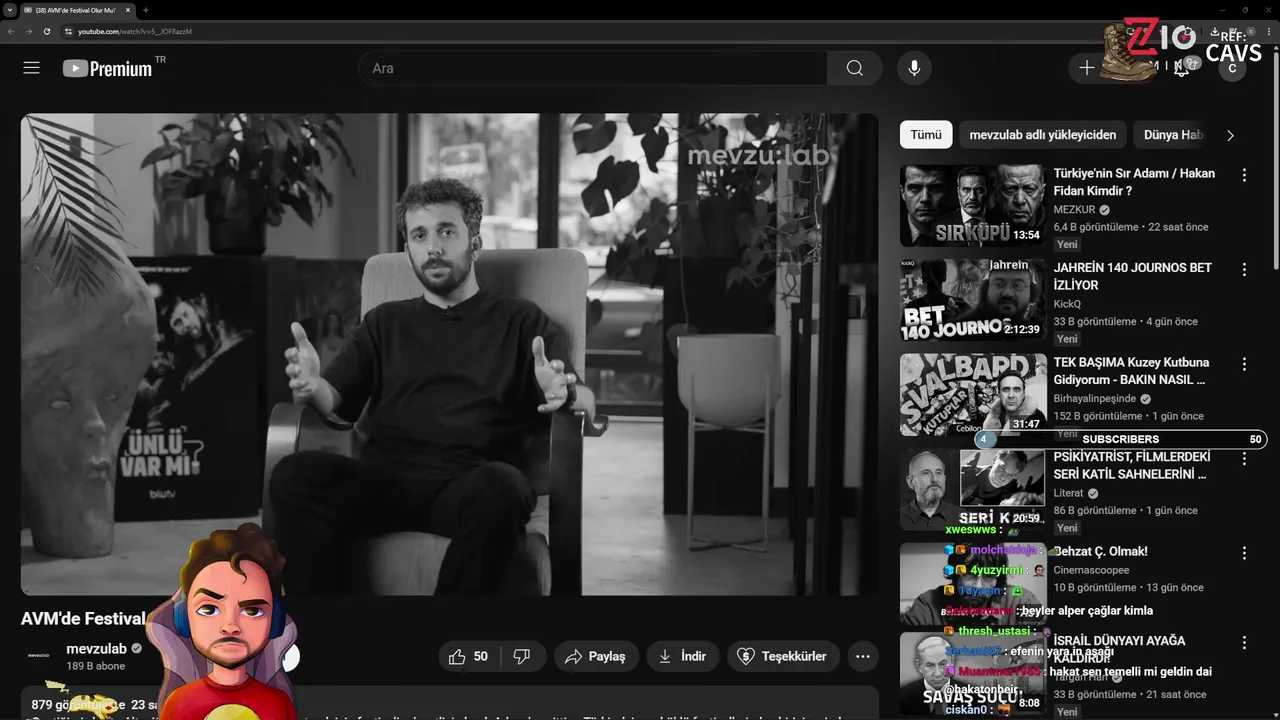Open Türkiye'nin Sır Adamı video thumbnail
The image size is (1280, 720).
click(972, 205)
